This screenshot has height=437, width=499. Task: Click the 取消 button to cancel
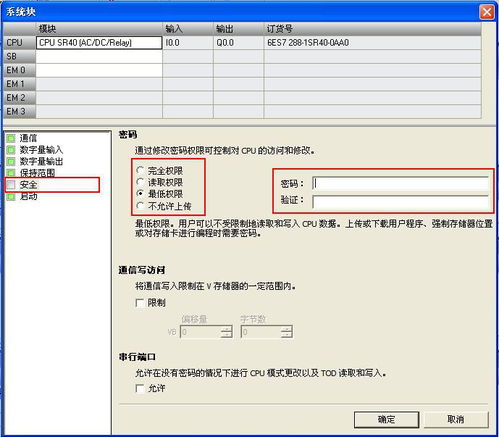[x=456, y=419]
